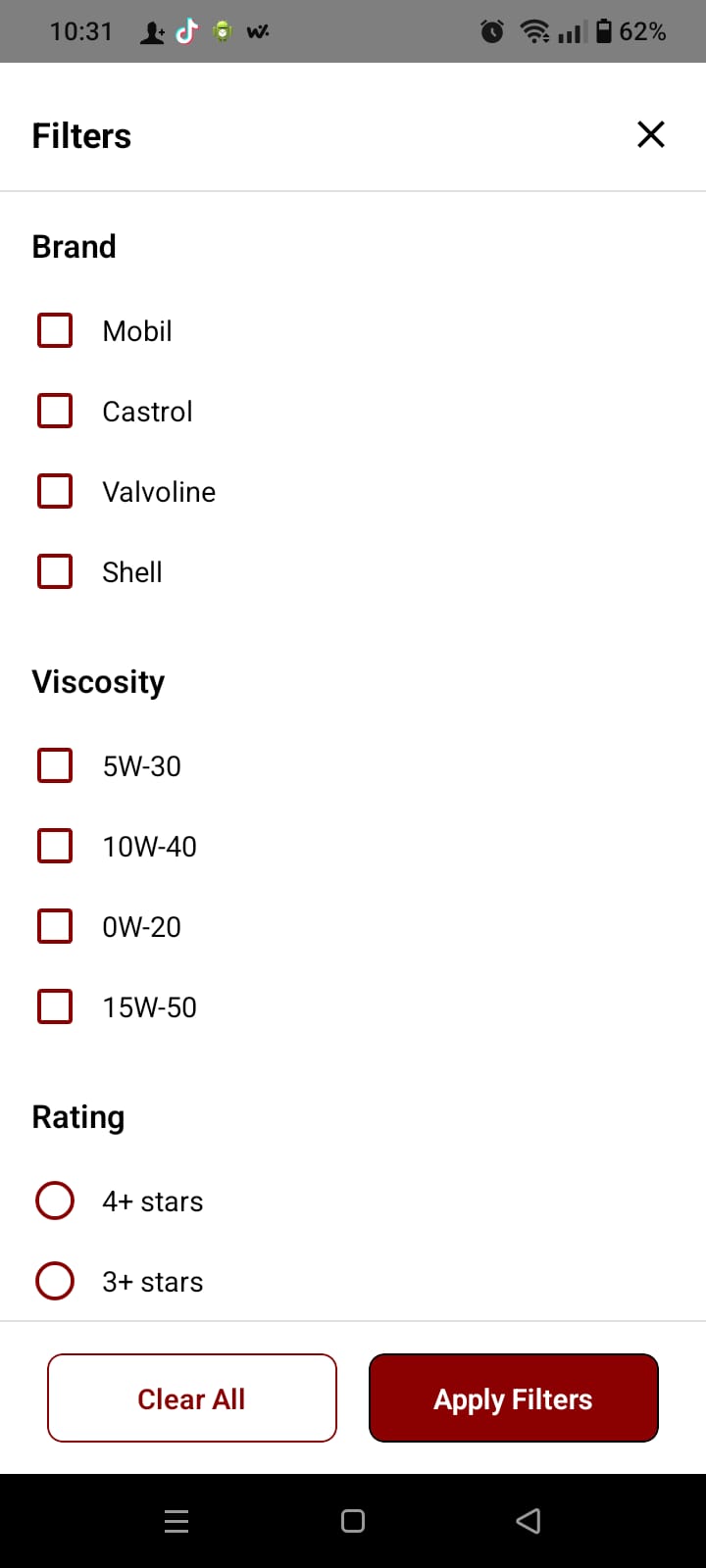This screenshot has width=706, height=1568.
Task: Tap the Android home button
Action: (353, 1521)
